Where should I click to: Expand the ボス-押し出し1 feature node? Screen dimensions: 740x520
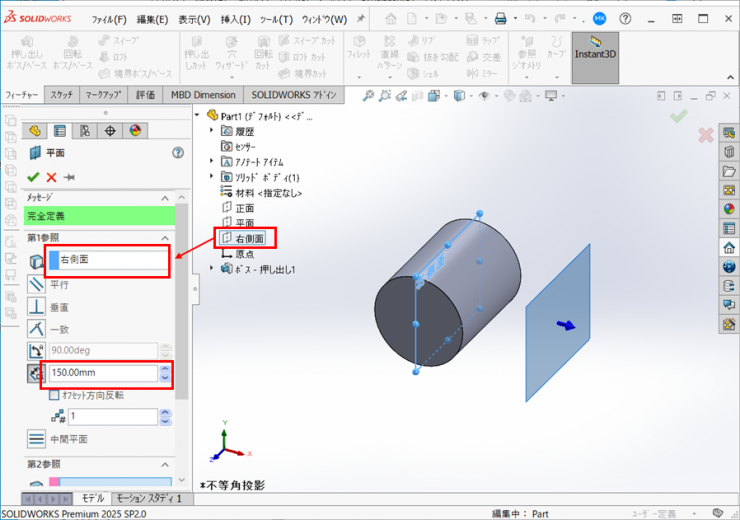click(212, 268)
